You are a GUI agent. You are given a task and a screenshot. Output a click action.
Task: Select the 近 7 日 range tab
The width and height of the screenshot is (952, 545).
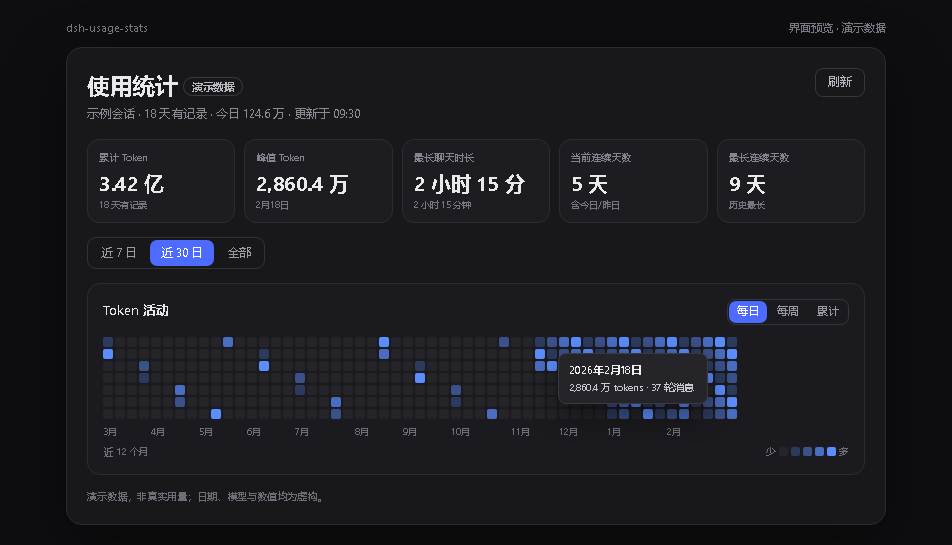pos(119,252)
